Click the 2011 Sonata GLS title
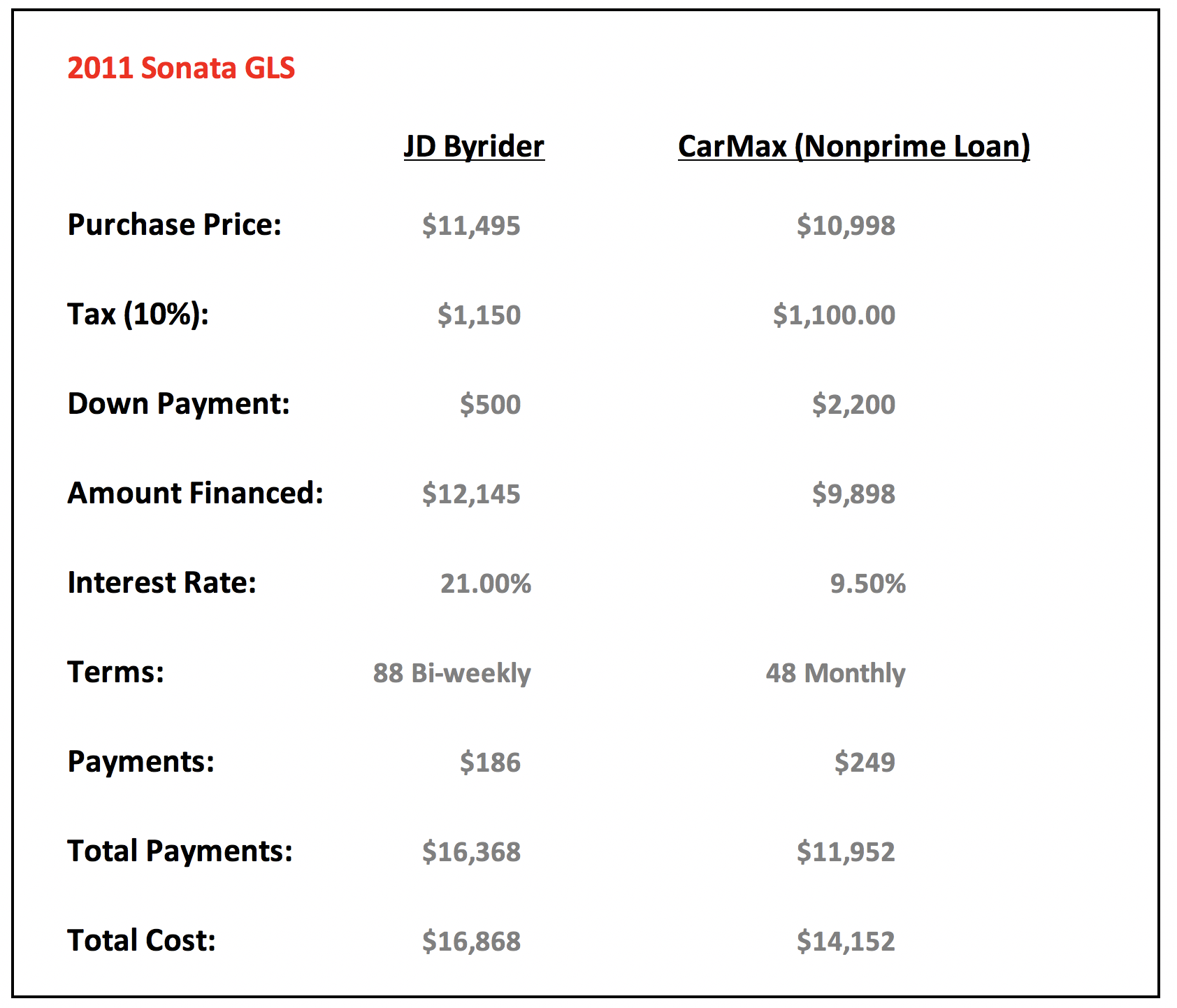Screen dimensions: 1177x1008 pos(181,68)
